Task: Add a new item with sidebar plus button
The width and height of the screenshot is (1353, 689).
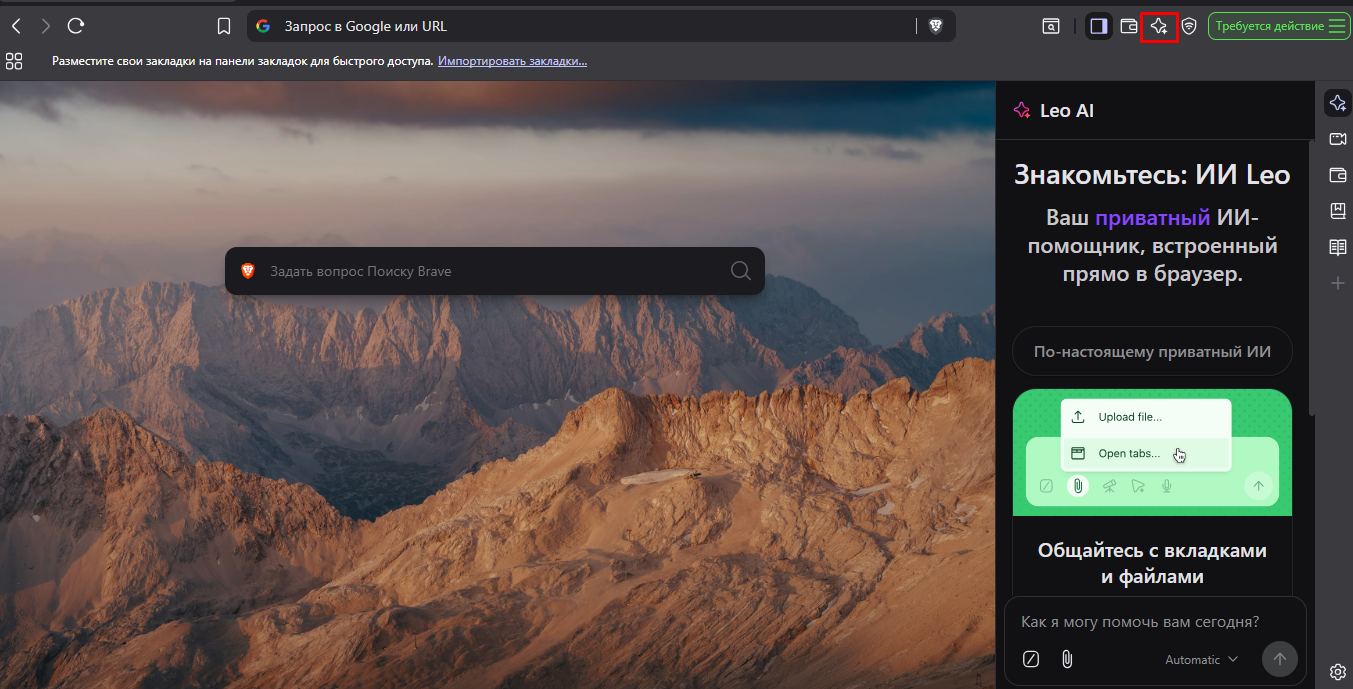Action: (1337, 283)
